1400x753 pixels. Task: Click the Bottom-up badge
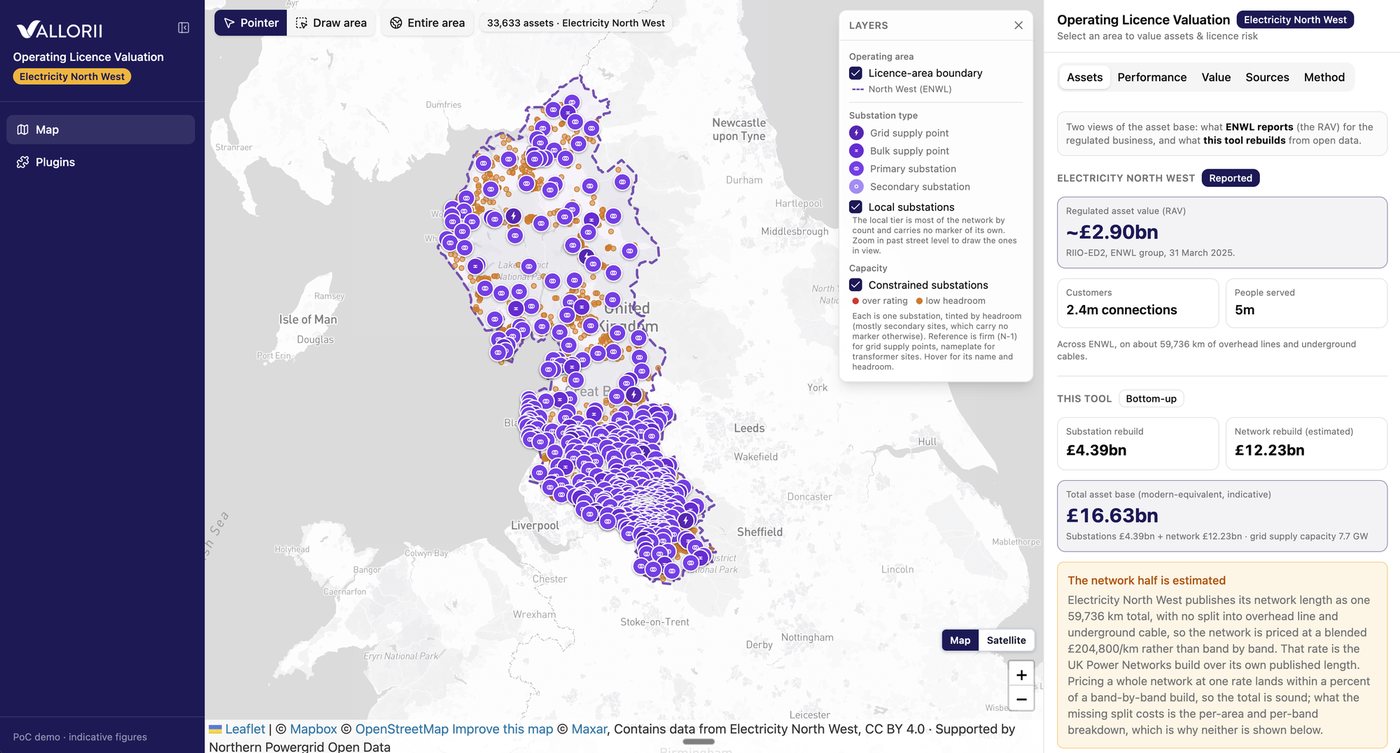point(1151,399)
